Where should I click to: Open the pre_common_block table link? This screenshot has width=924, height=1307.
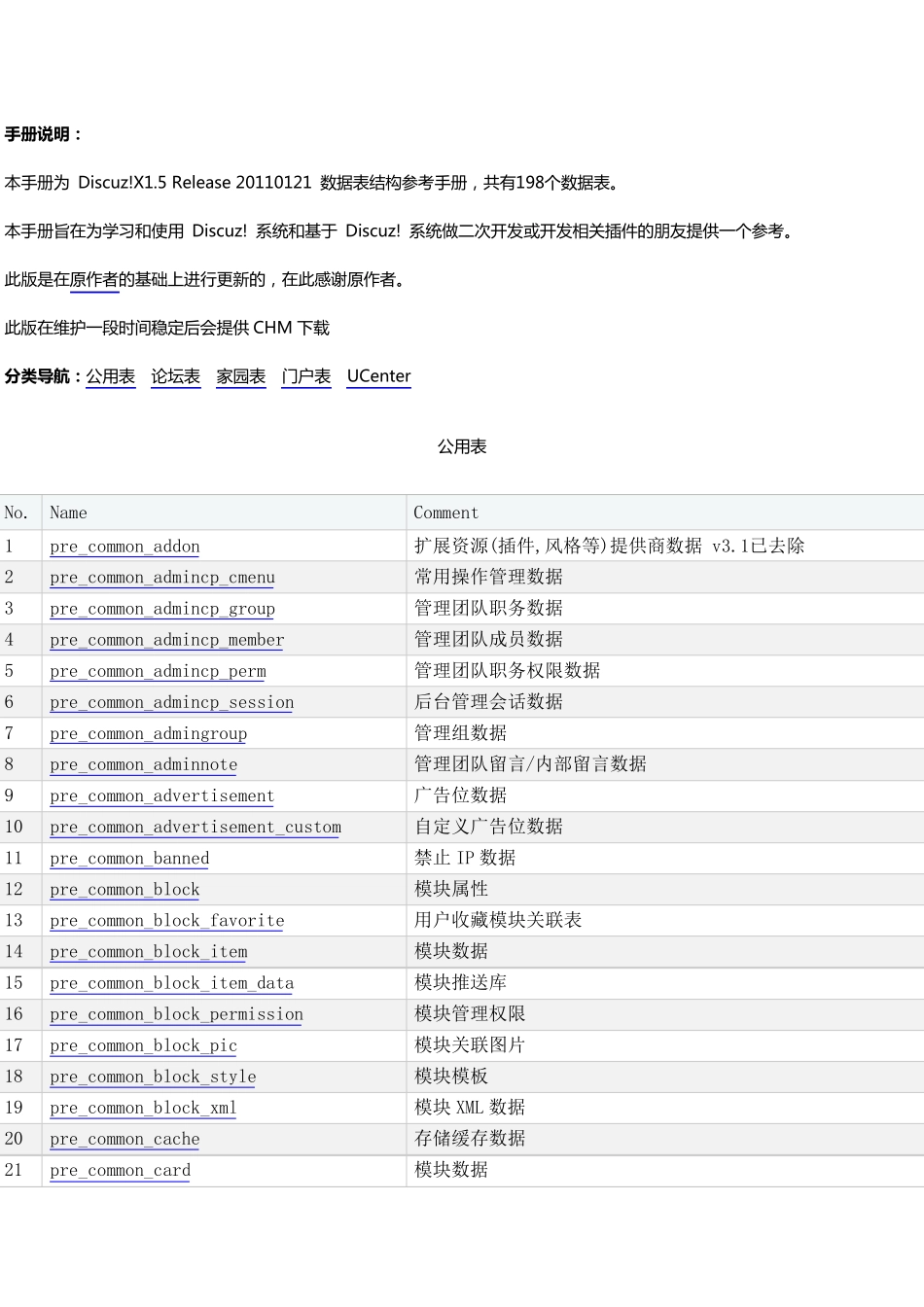(x=124, y=889)
